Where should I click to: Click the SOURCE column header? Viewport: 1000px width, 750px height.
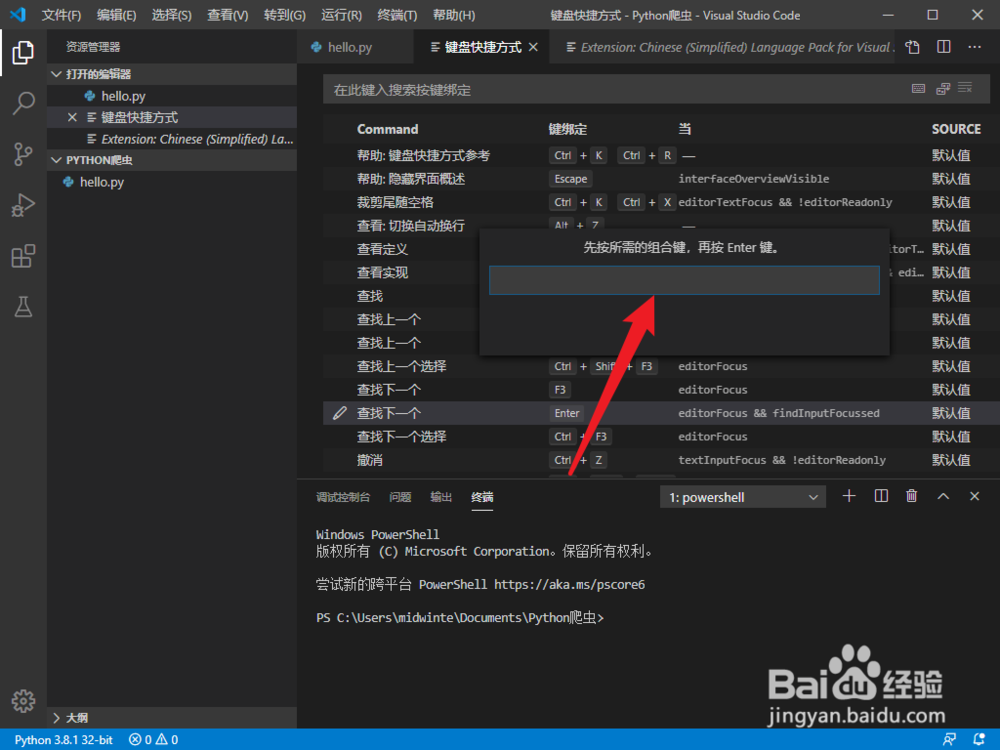[956, 129]
